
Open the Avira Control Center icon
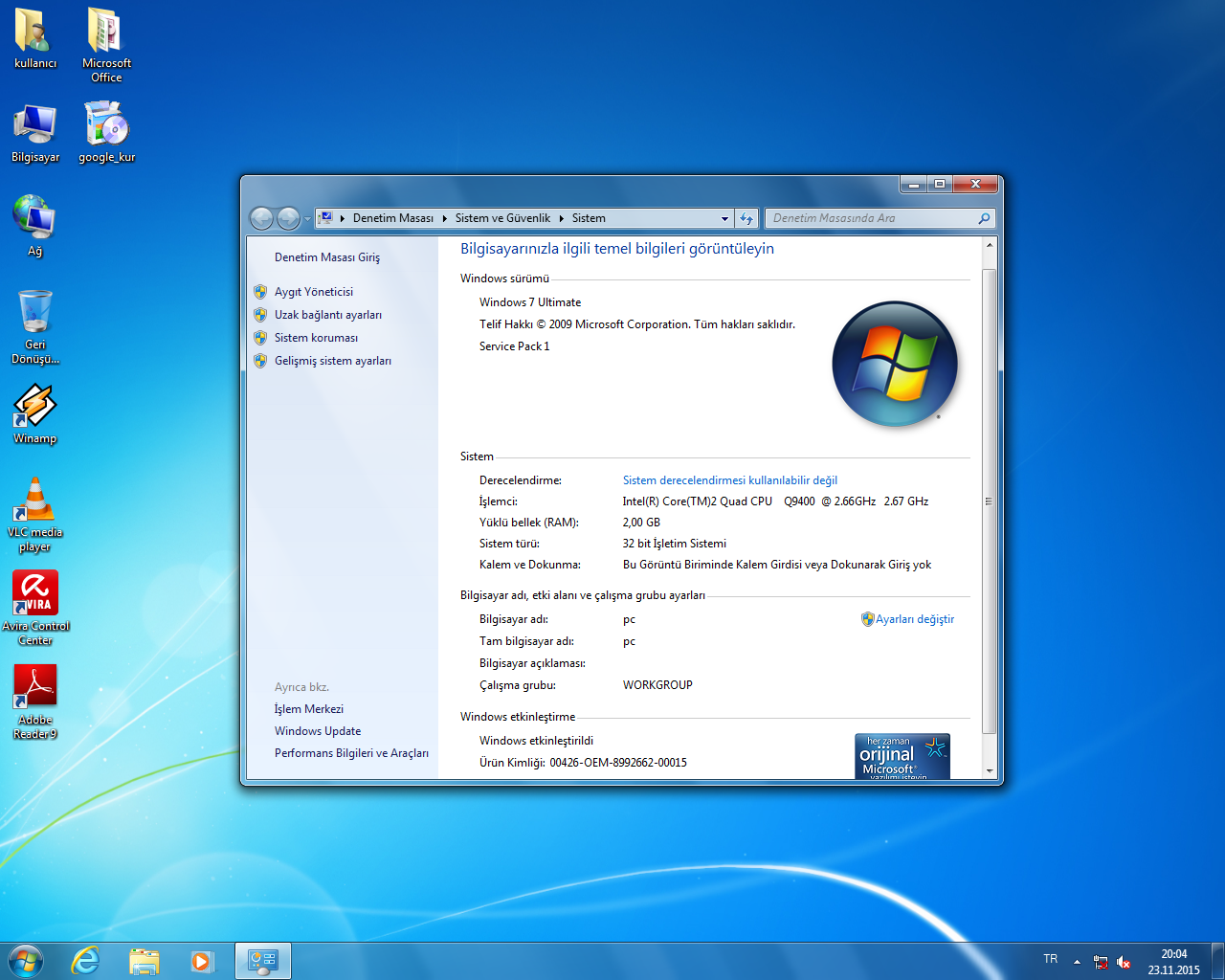(35, 609)
